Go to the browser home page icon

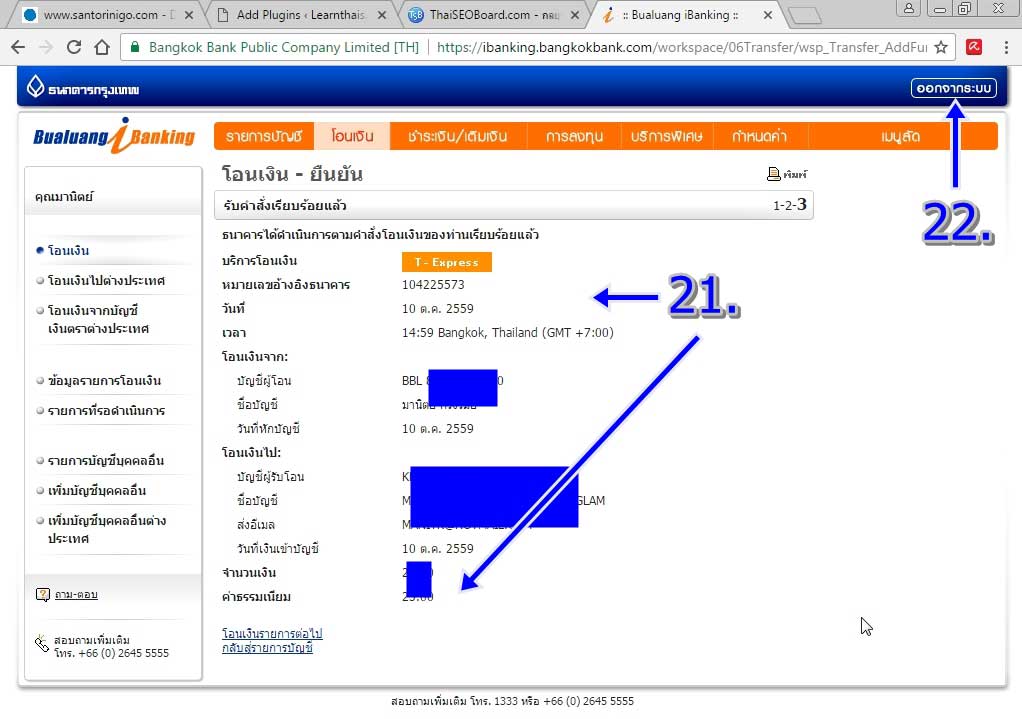pyautogui.click(x=102, y=47)
